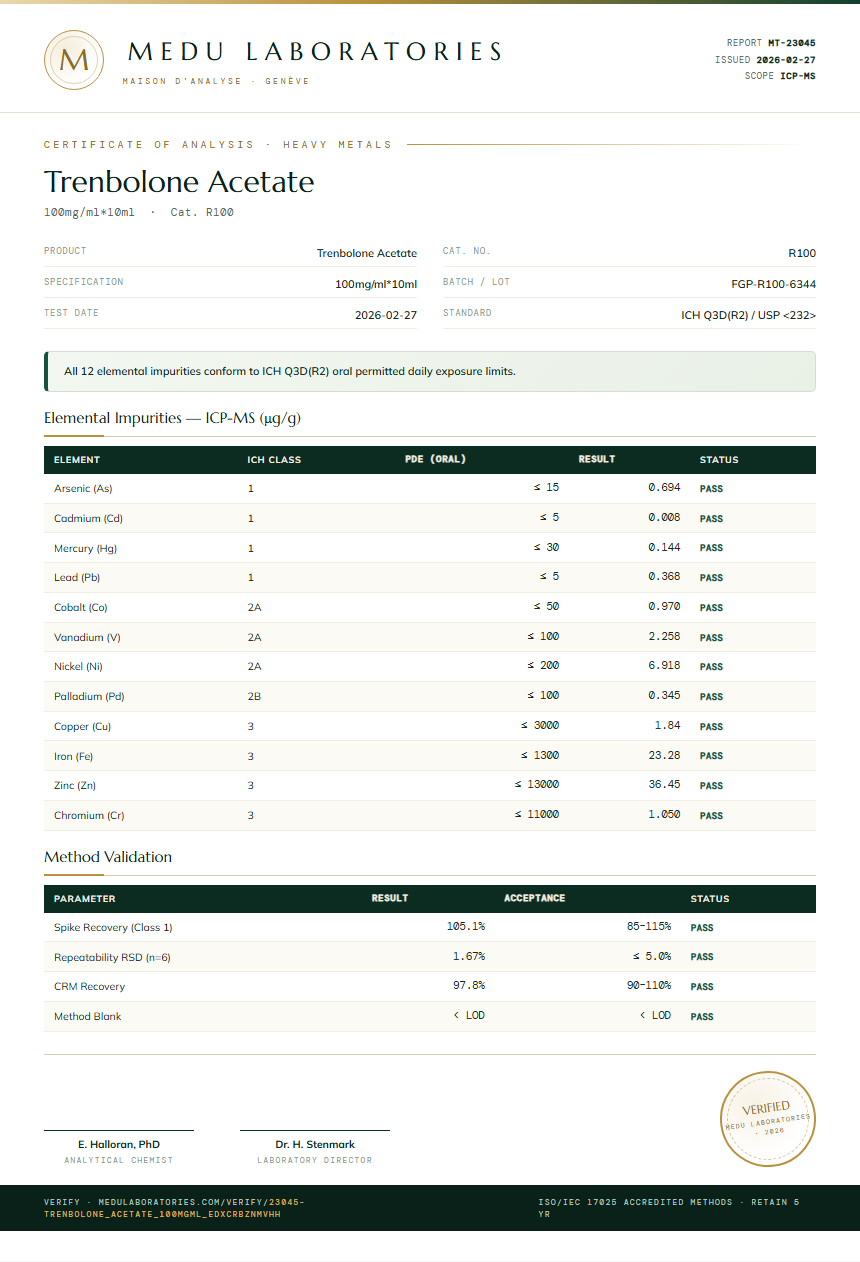The height and width of the screenshot is (1262, 860).
Task: Click the Maison d'Analyse Genève tagline
Action: coord(215,81)
